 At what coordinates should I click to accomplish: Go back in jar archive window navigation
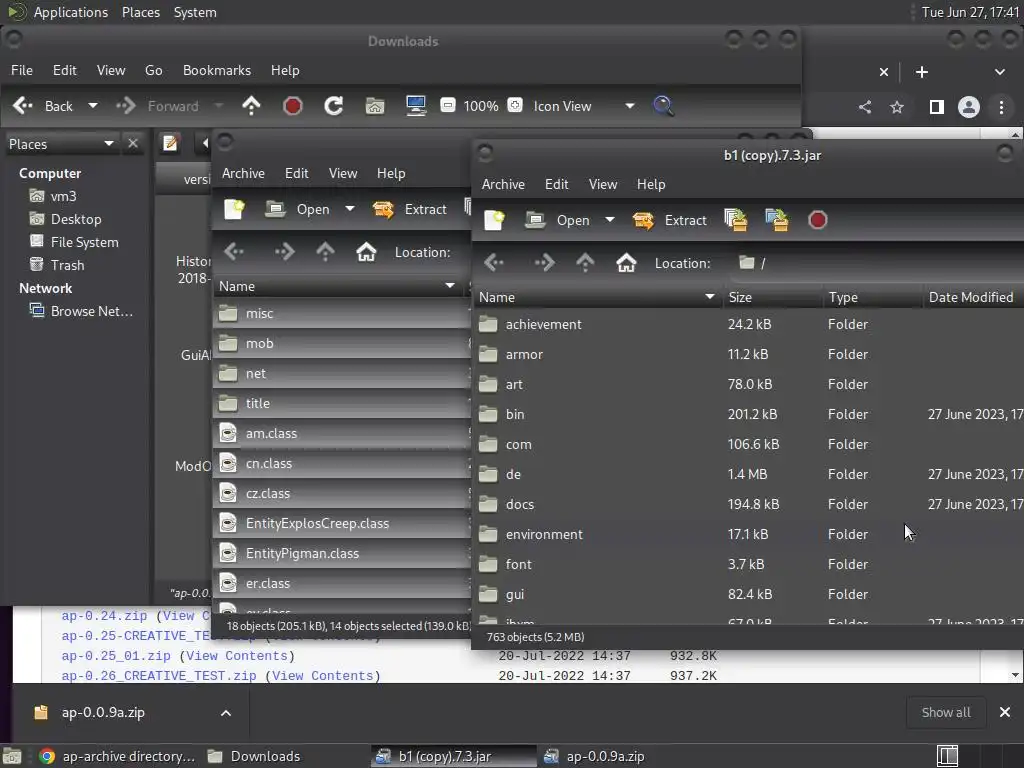494,263
